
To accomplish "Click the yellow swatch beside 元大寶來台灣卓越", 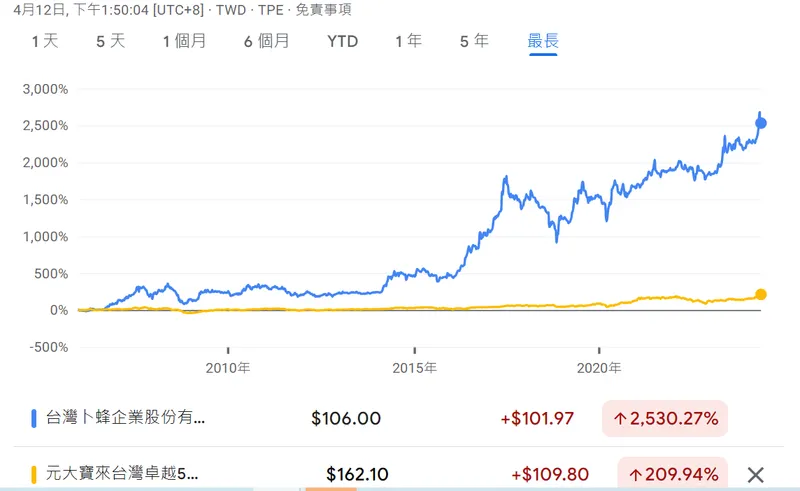I will click(x=35, y=474).
